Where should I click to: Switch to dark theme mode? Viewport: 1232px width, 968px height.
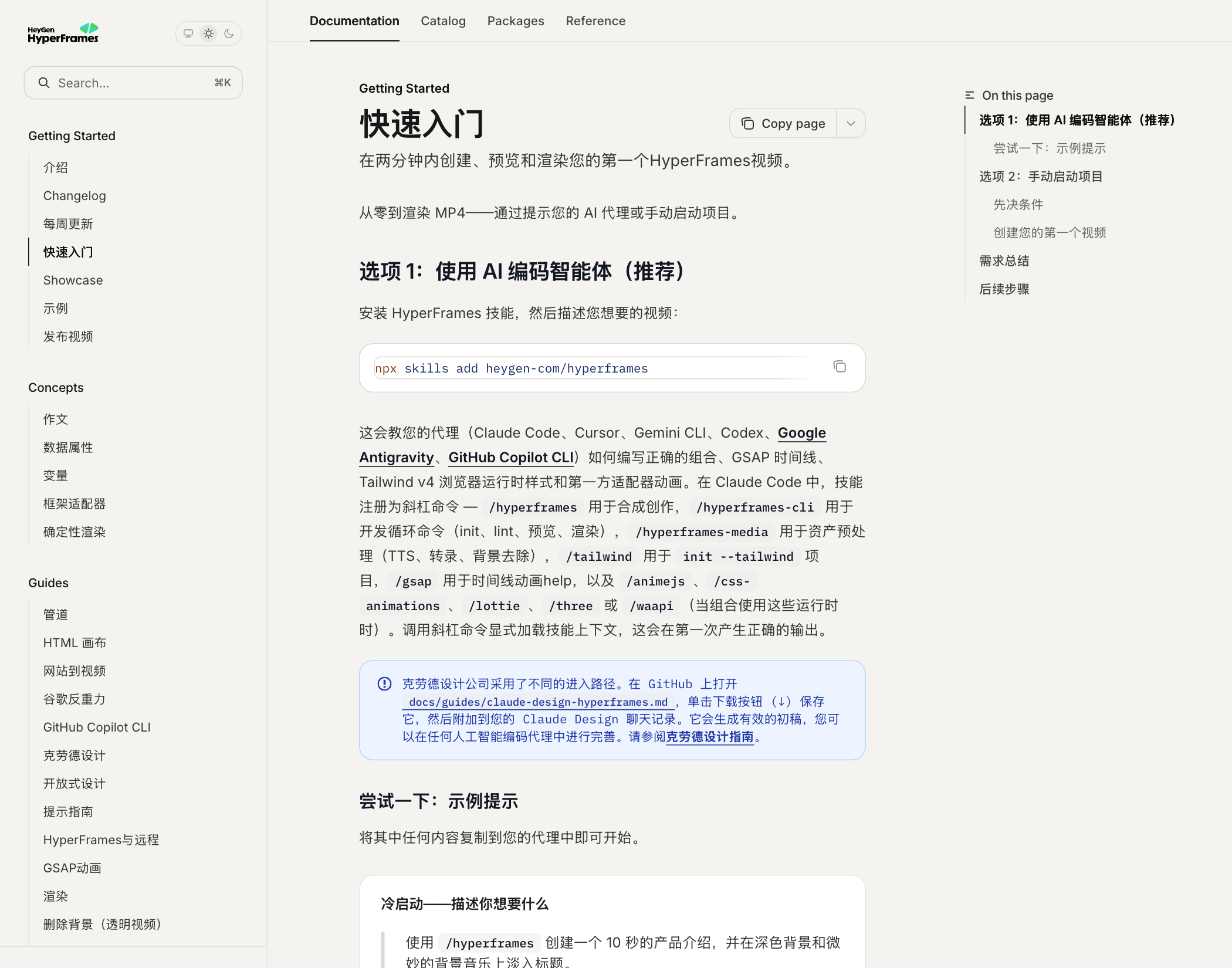click(x=229, y=33)
